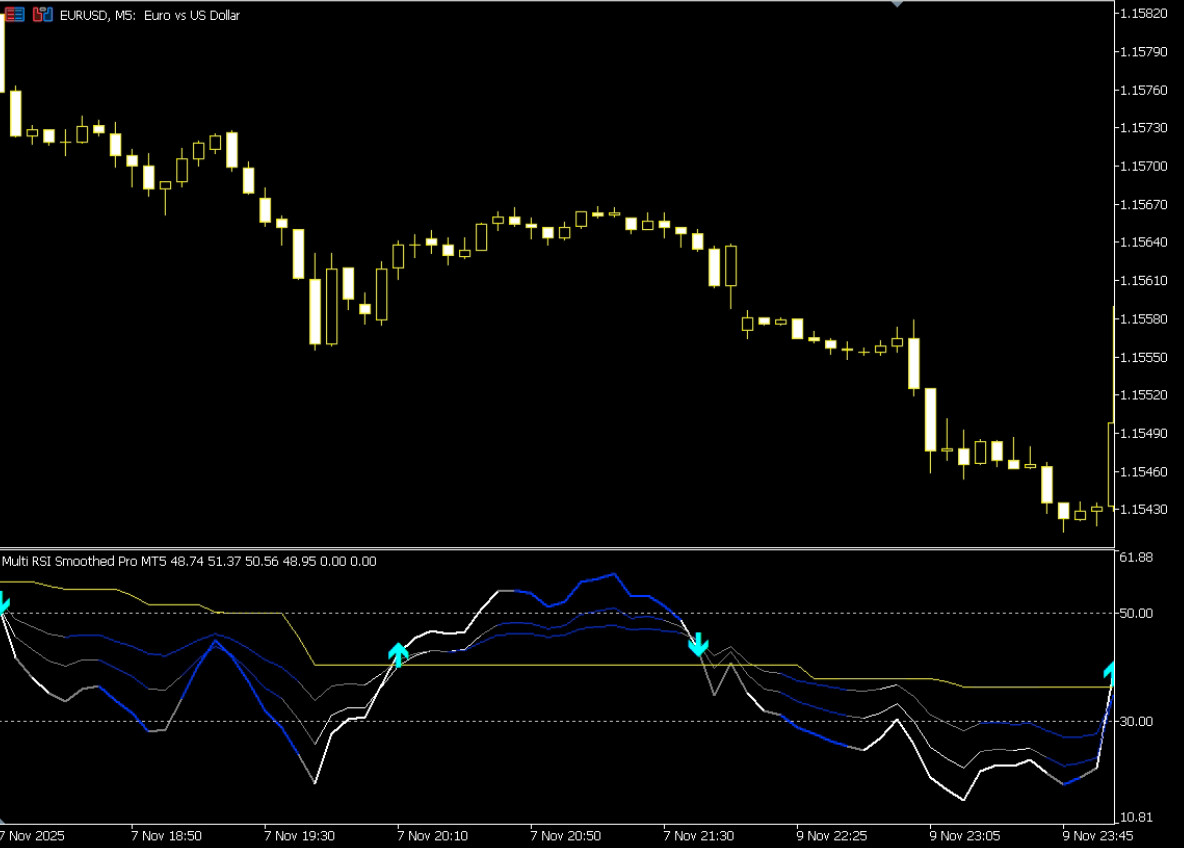Click the 61.88 indicator scale value
The height and width of the screenshot is (848, 1184).
(1136, 557)
